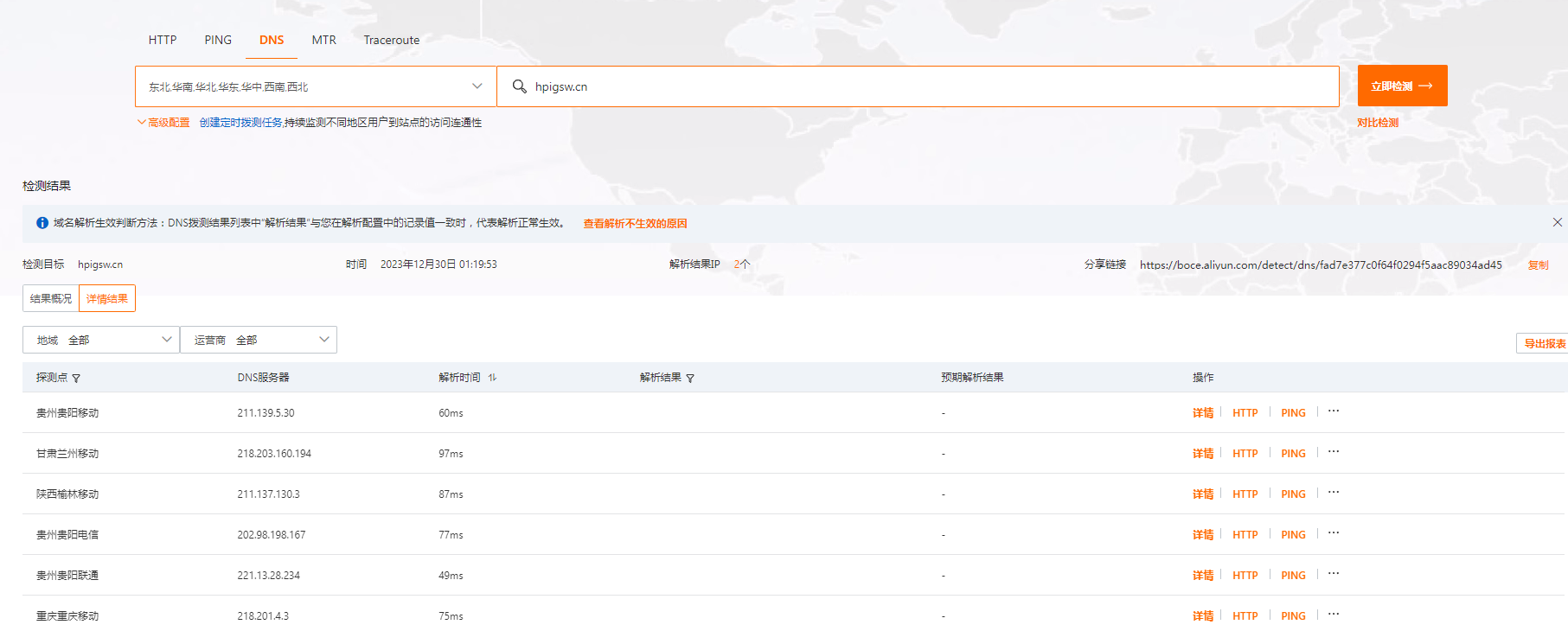The width and height of the screenshot is (1568, 631).
Task: Click DNS server 221.13.28.234 cell
Action: (269, 576)
